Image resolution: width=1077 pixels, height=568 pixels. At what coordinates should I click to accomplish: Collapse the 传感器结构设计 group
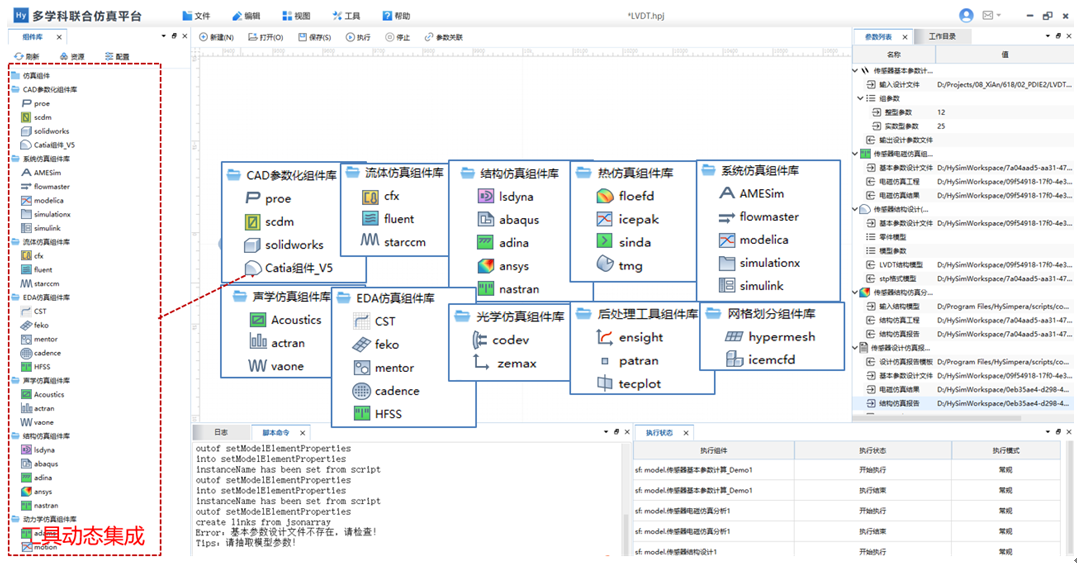click(x=855, y=209)
